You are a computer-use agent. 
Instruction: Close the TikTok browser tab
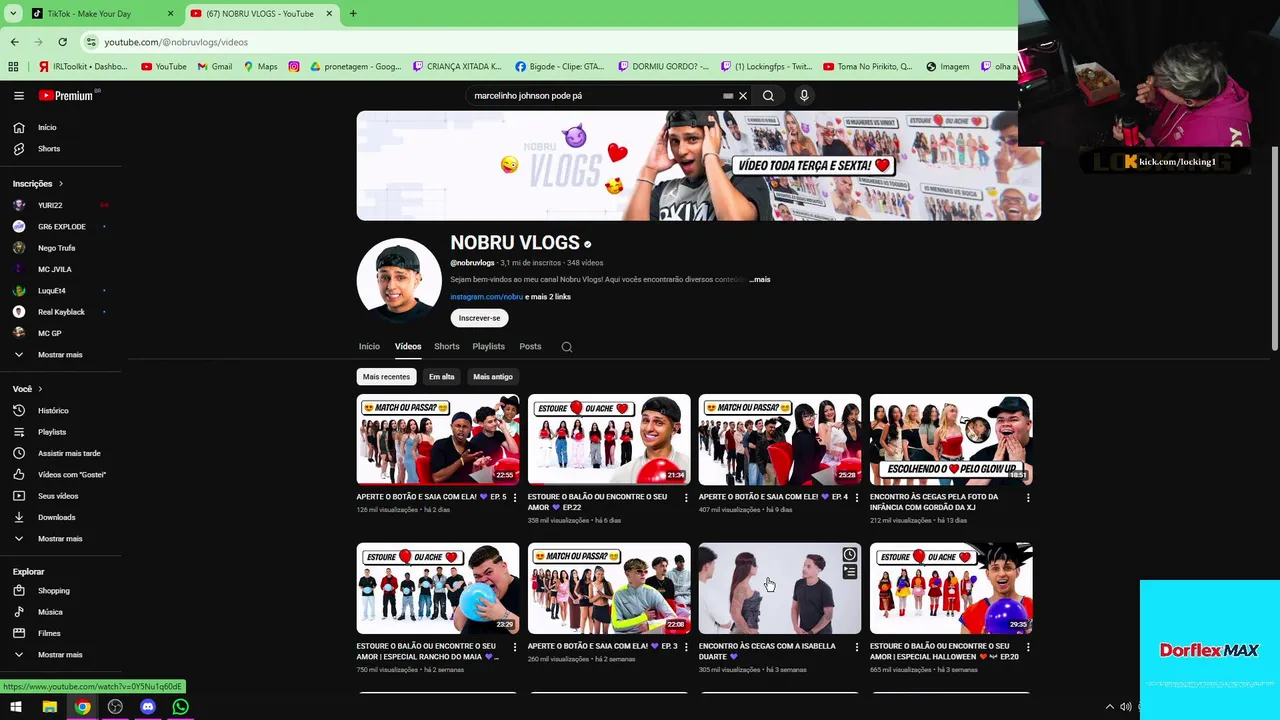point(170,14)
